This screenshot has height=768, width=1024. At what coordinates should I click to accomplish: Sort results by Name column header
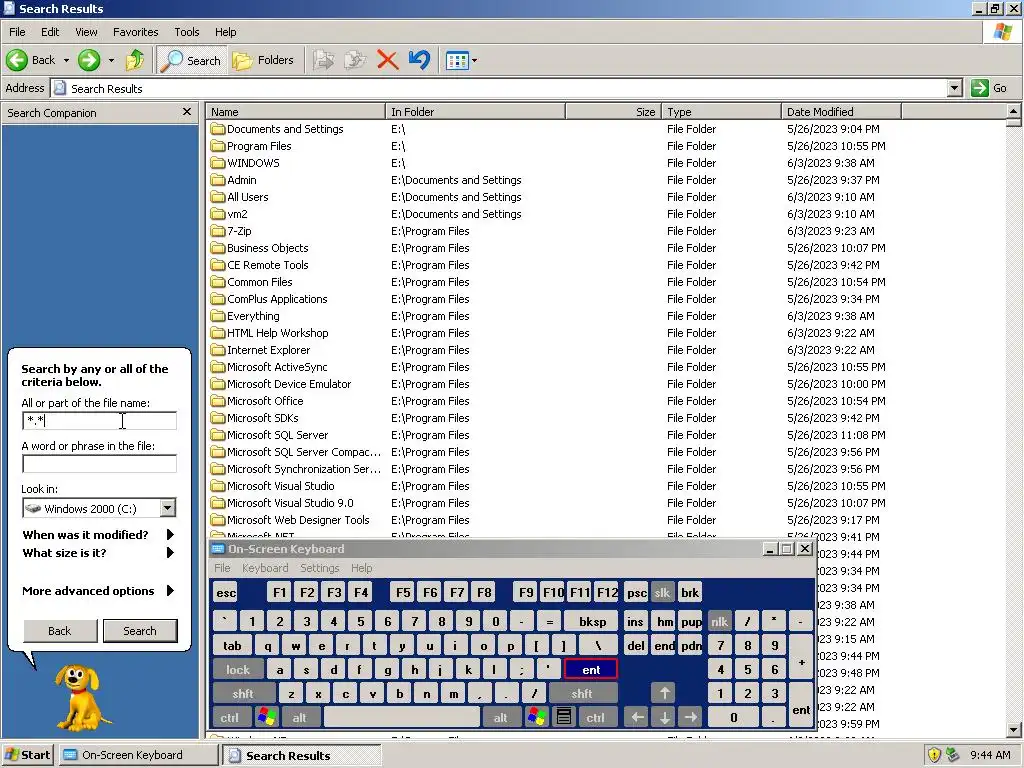pos(296,112)
